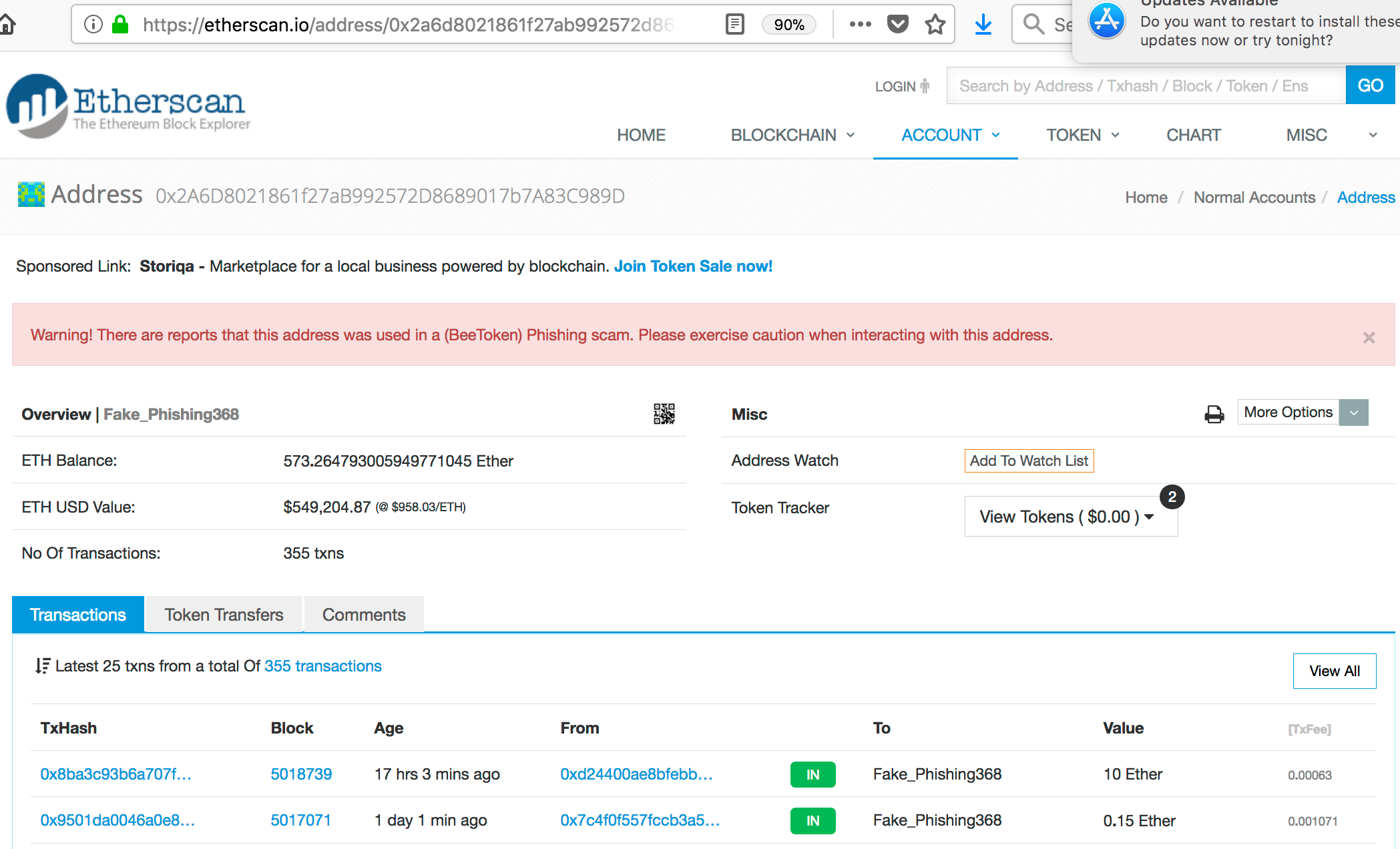Open the HOME menu item
This screenshot has width=1400, height=849.
[641, 135]
